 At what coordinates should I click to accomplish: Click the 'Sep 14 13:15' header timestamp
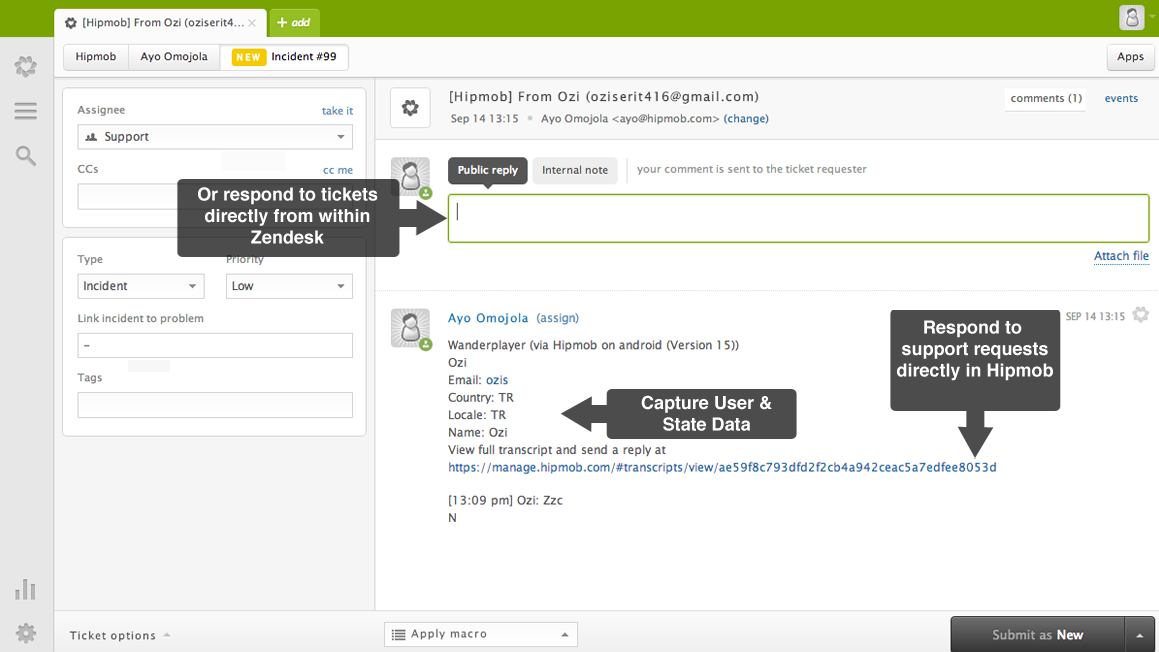pos(484,118)
